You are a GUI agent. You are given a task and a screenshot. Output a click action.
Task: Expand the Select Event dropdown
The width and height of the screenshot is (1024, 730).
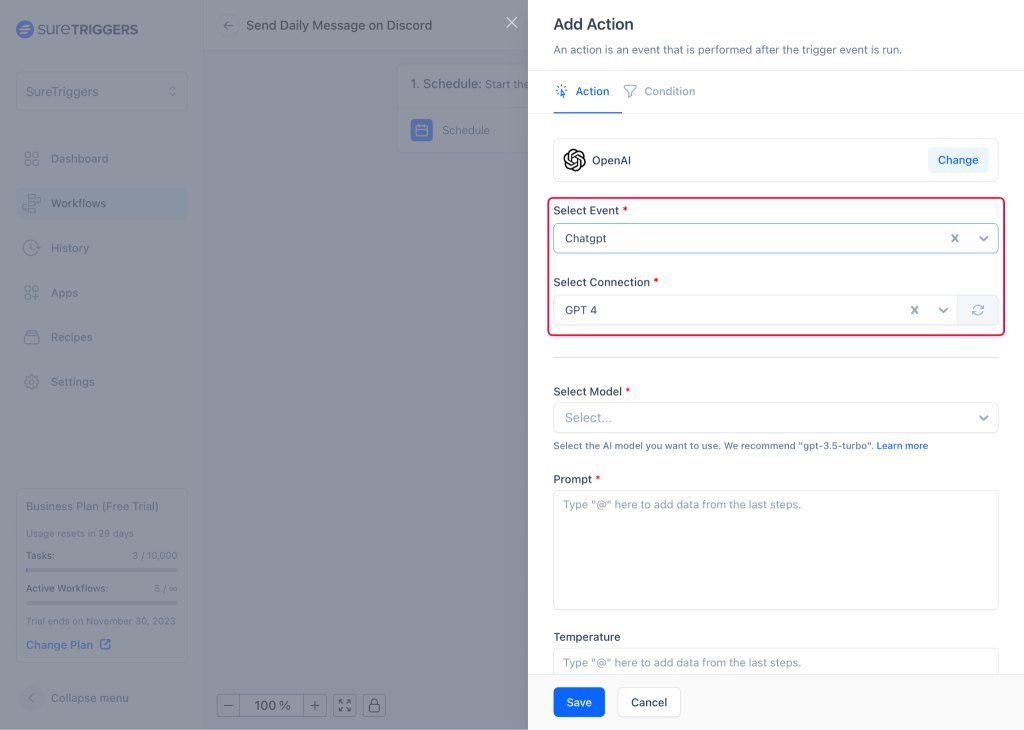(983, 239)
